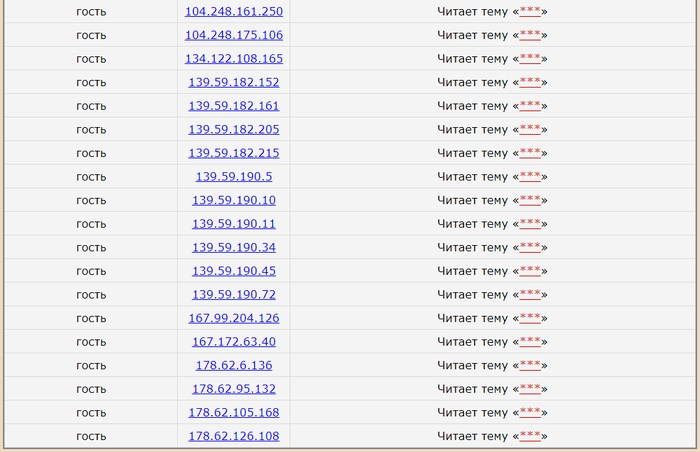Select 'гость' cell in 139.59.182.152 row
The width and height of the screenshot is (700, 452).
pos(91,83)
